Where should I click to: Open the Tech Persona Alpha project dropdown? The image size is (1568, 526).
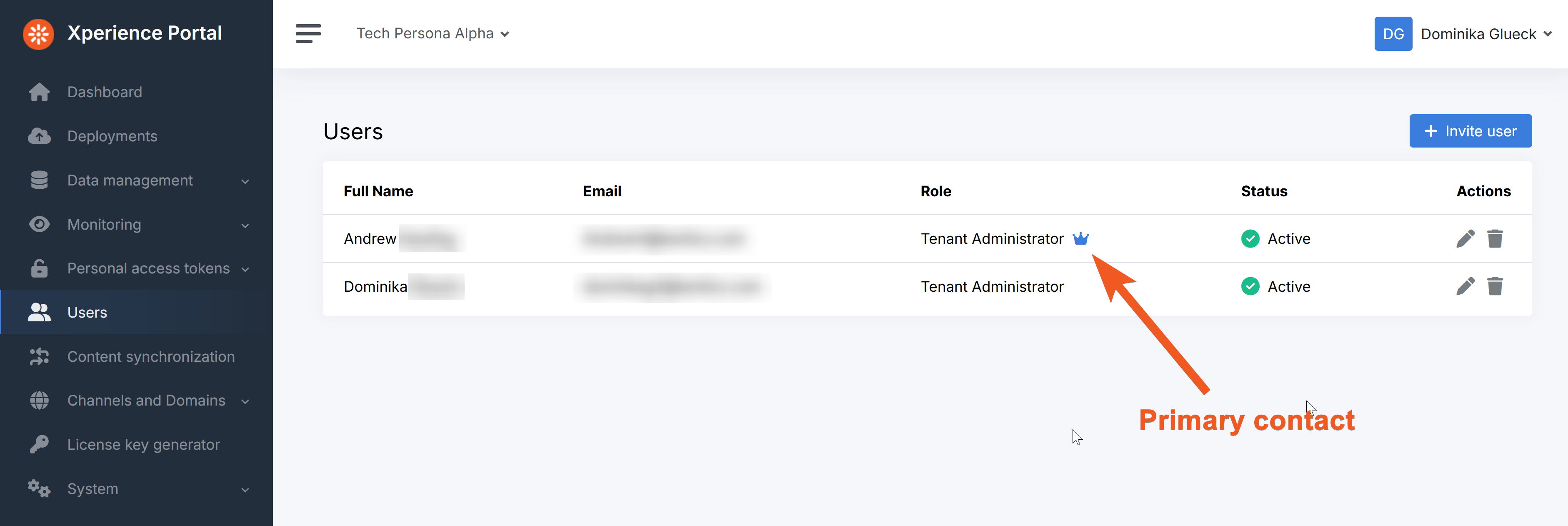tap(433, 33)
